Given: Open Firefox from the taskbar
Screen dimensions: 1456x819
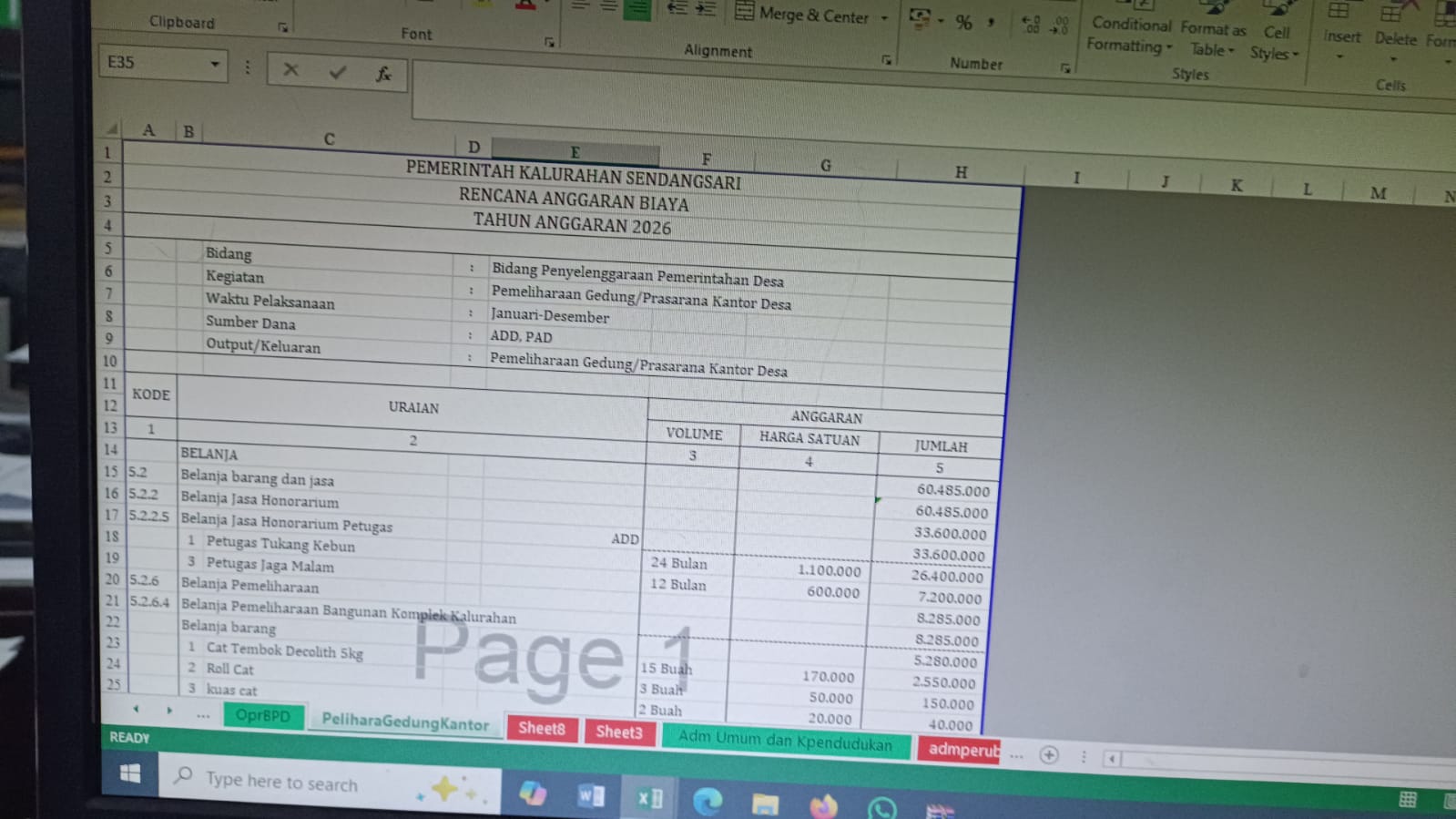Looking at the screenshot, I should pos(823,806).
